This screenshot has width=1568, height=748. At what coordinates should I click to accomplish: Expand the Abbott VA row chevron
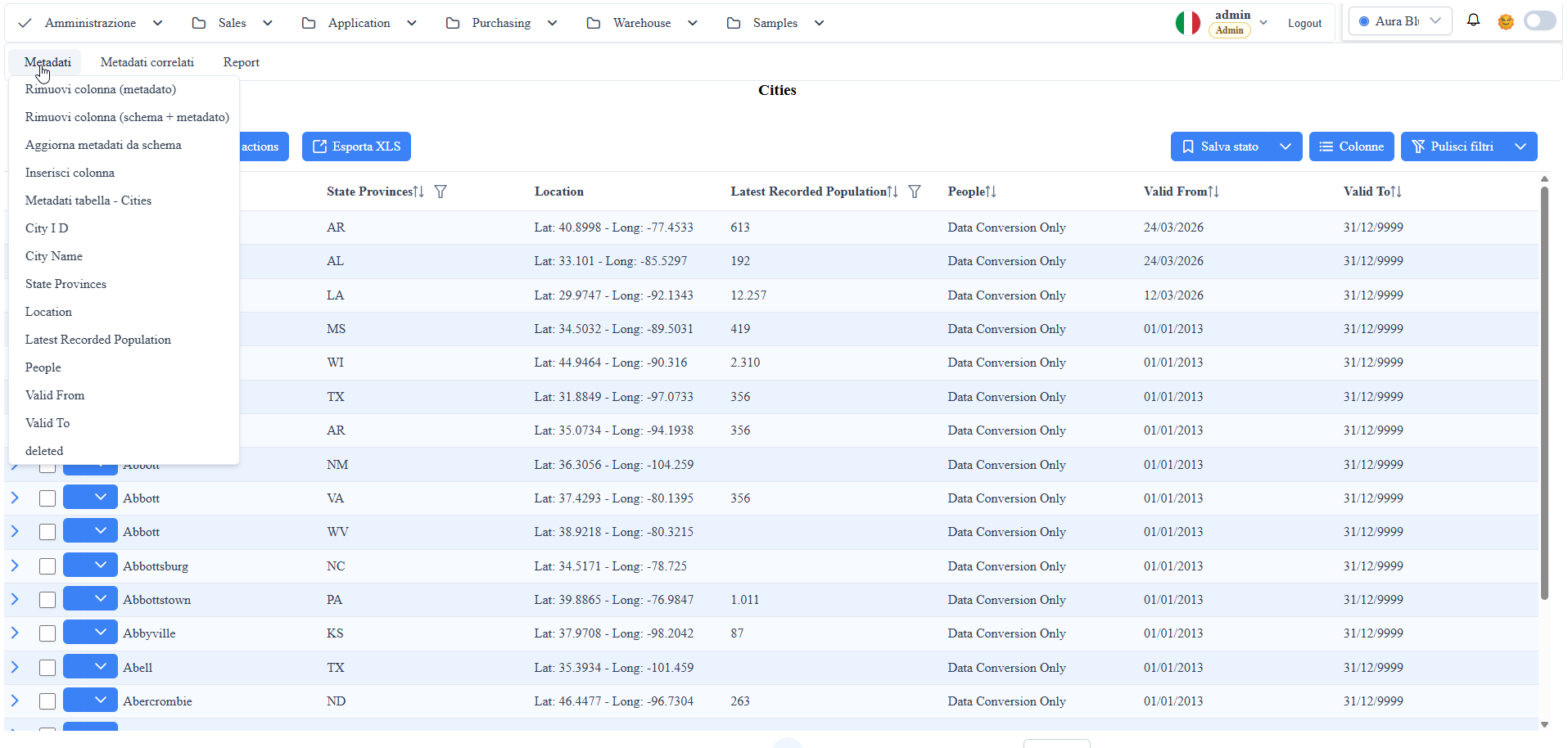pos(15,498)
